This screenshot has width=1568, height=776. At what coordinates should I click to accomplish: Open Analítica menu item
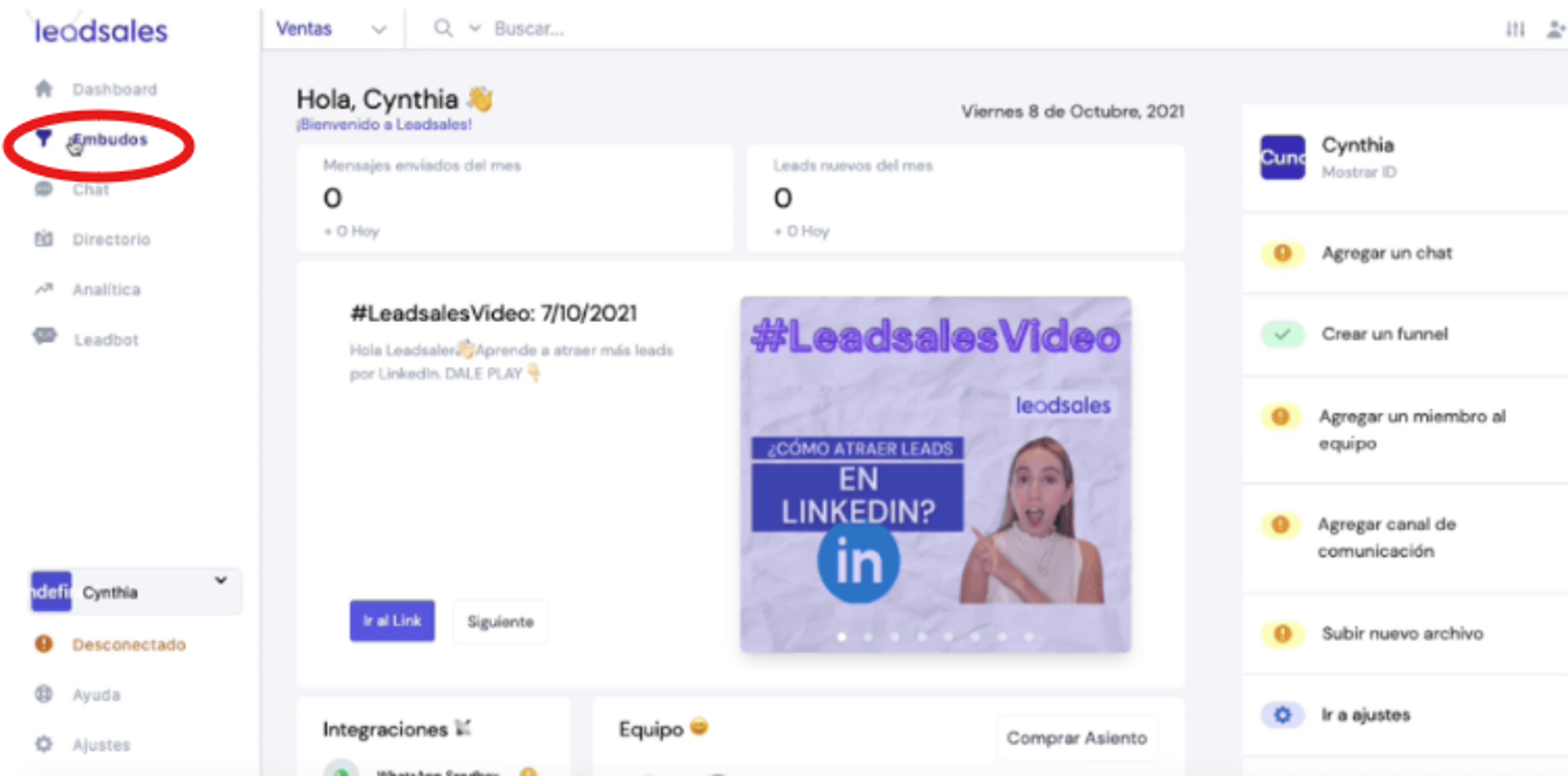point(107,289)
